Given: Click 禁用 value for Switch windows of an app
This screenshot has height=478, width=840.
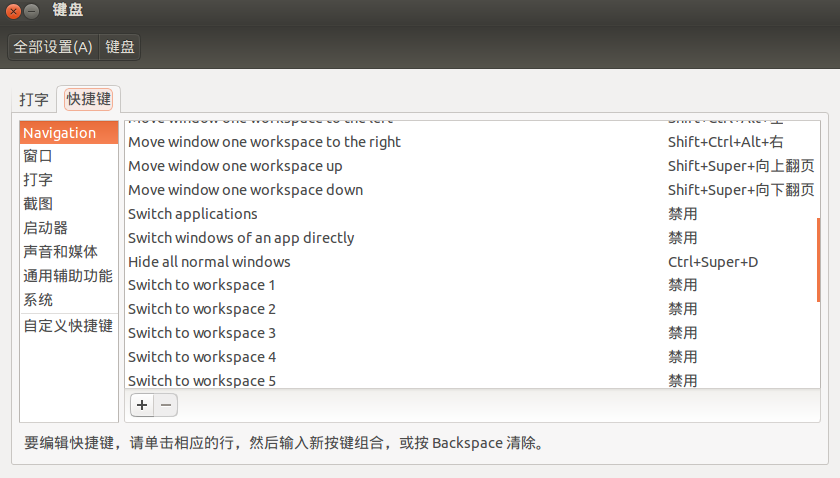Looking at the screenshot, I should point(682,237).
